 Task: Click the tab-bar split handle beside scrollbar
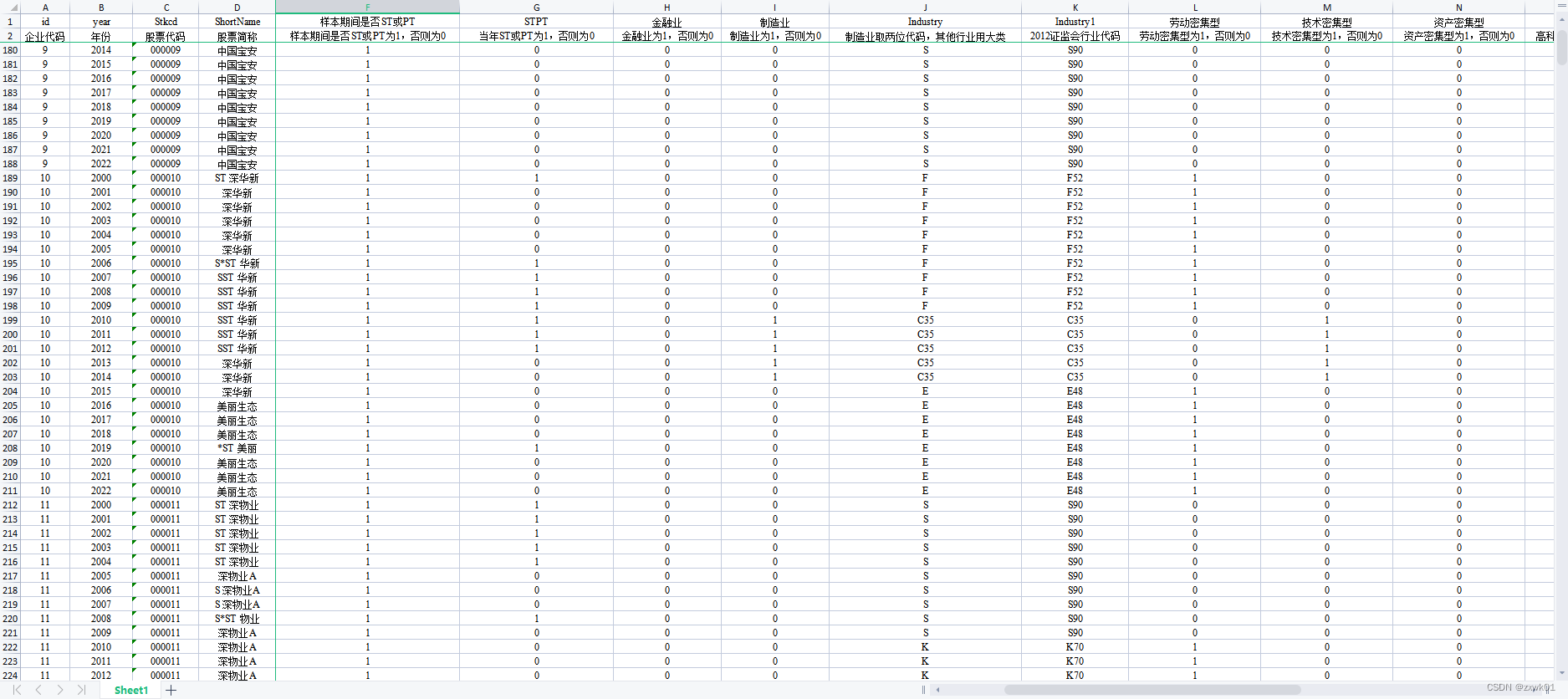[x=923, y=690]
